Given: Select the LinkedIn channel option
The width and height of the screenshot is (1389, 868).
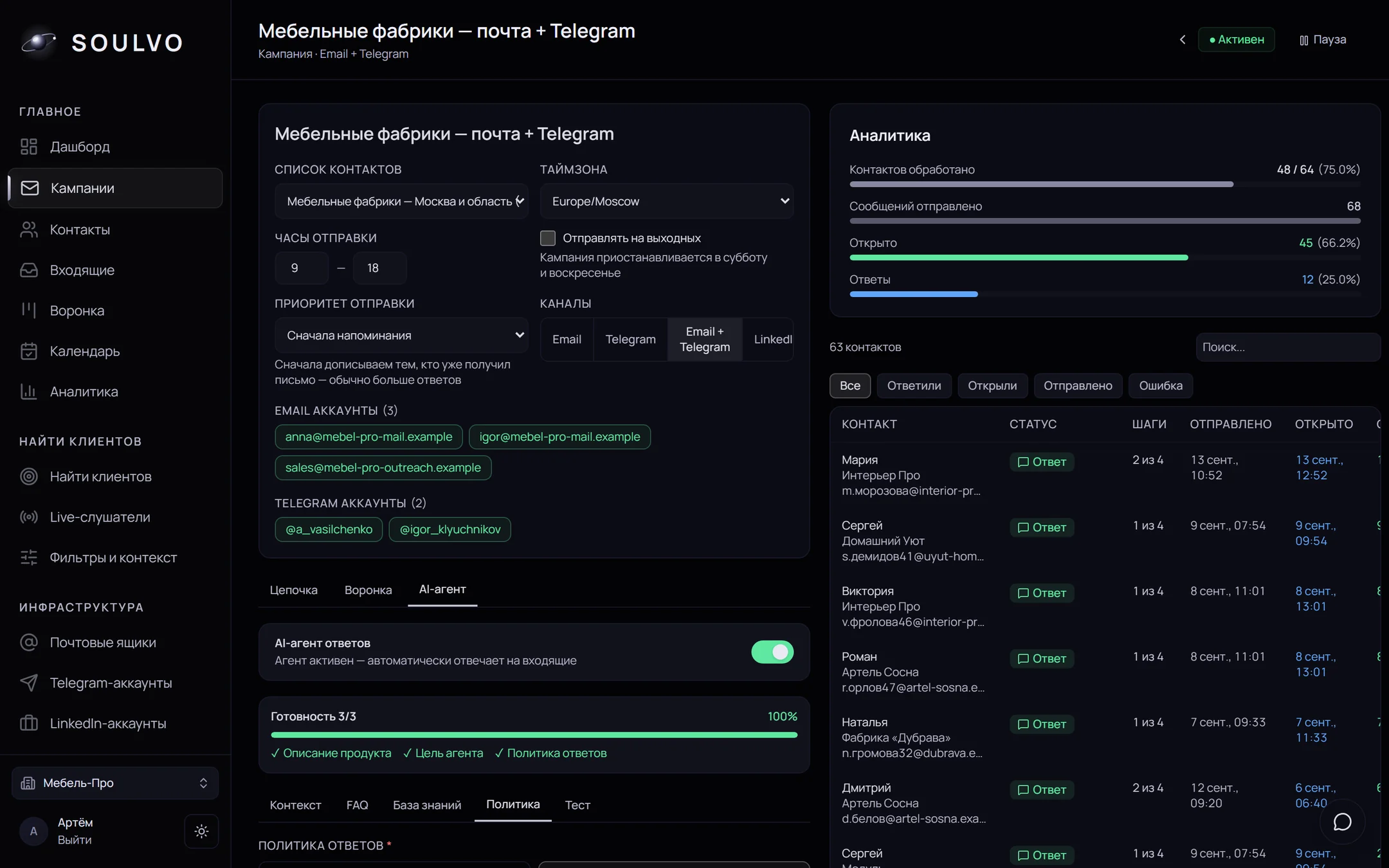Looking at the screenshot, I should (x=768, y=339).
